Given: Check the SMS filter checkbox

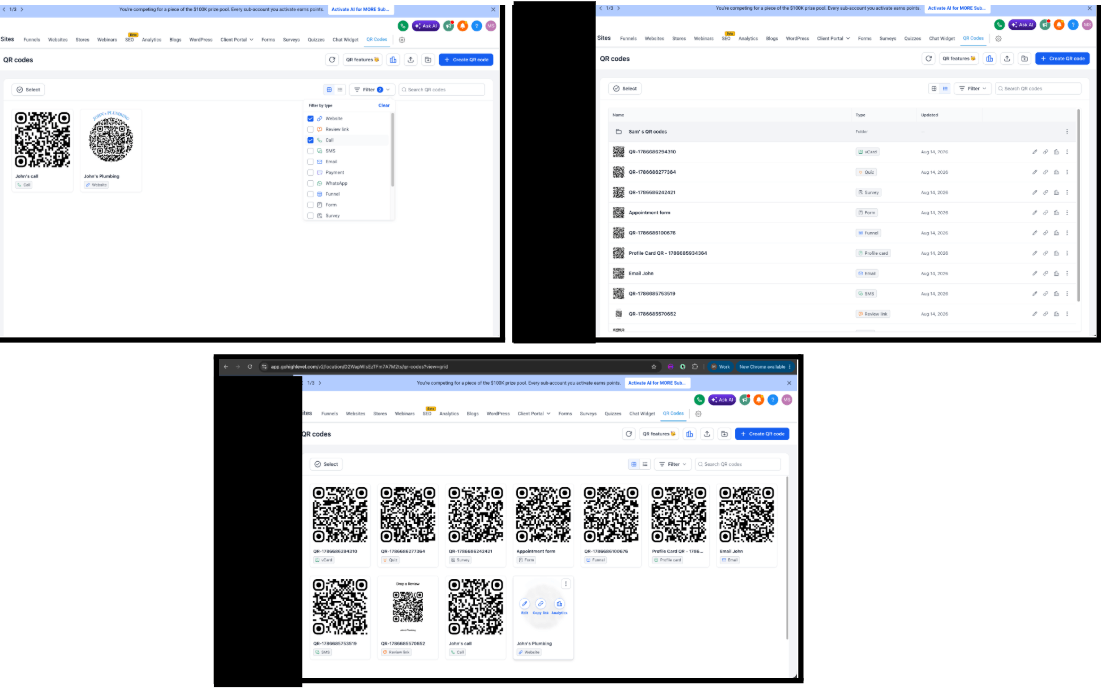Looking at the screenshot, I should click(x=310, y=151).
